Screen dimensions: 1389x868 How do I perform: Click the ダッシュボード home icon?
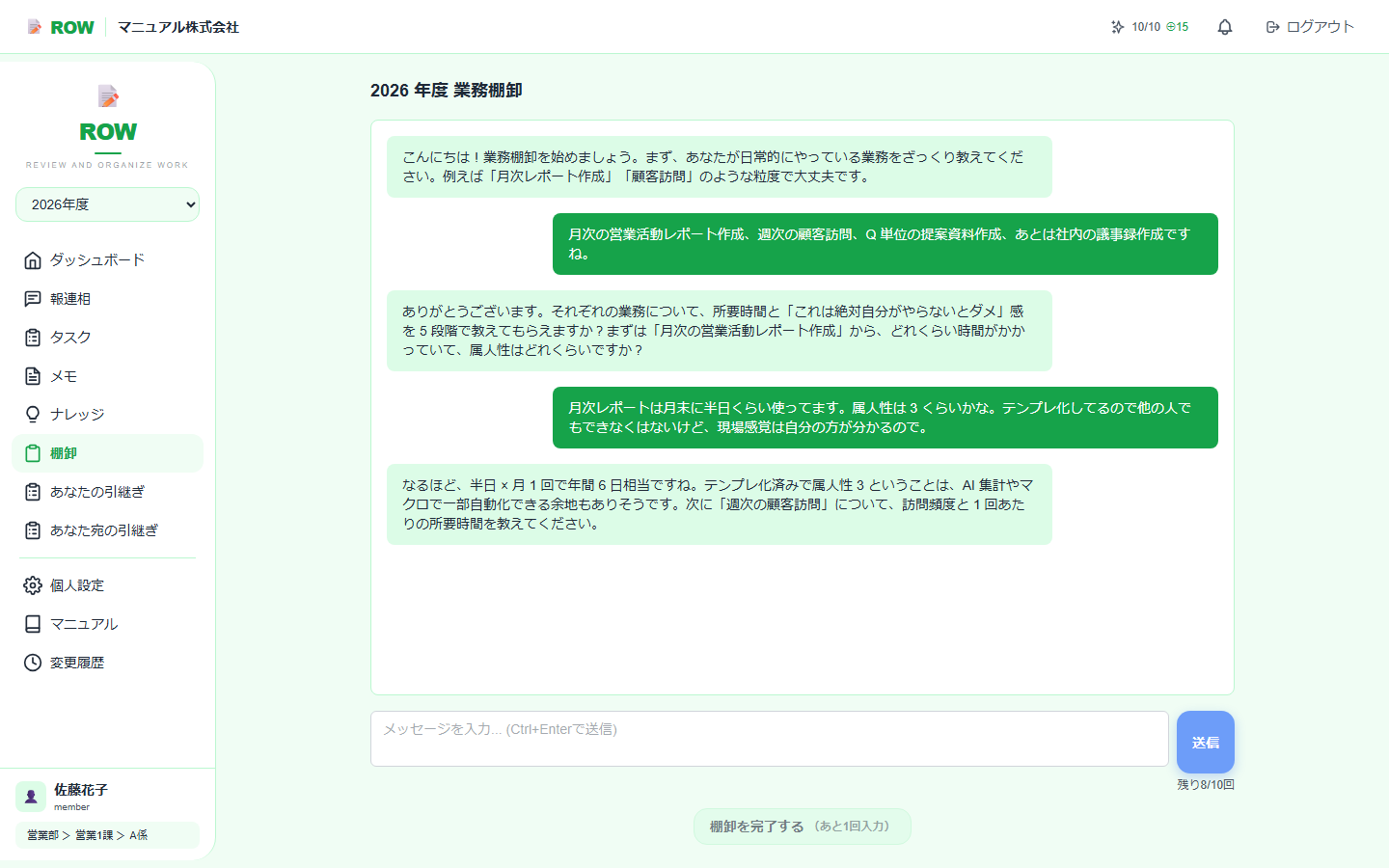click(33, 260)
